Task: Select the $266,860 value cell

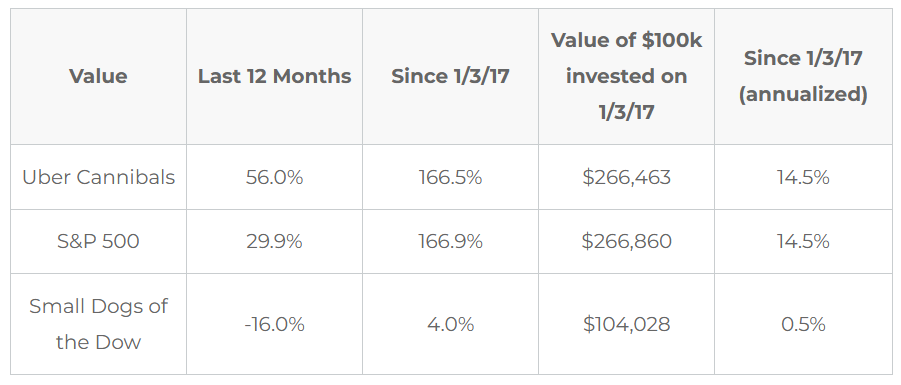Action: [x=626, y=241]
